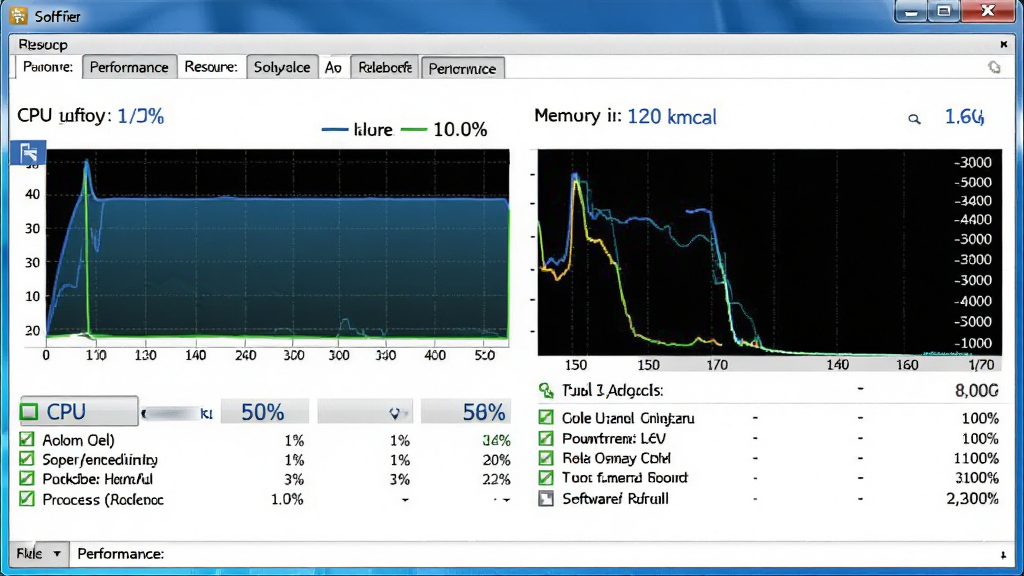Uncheck the Cole Uranel Cnintaru checkbox
This screenshot has height=576, width=1024.
(x=546, y=417)
